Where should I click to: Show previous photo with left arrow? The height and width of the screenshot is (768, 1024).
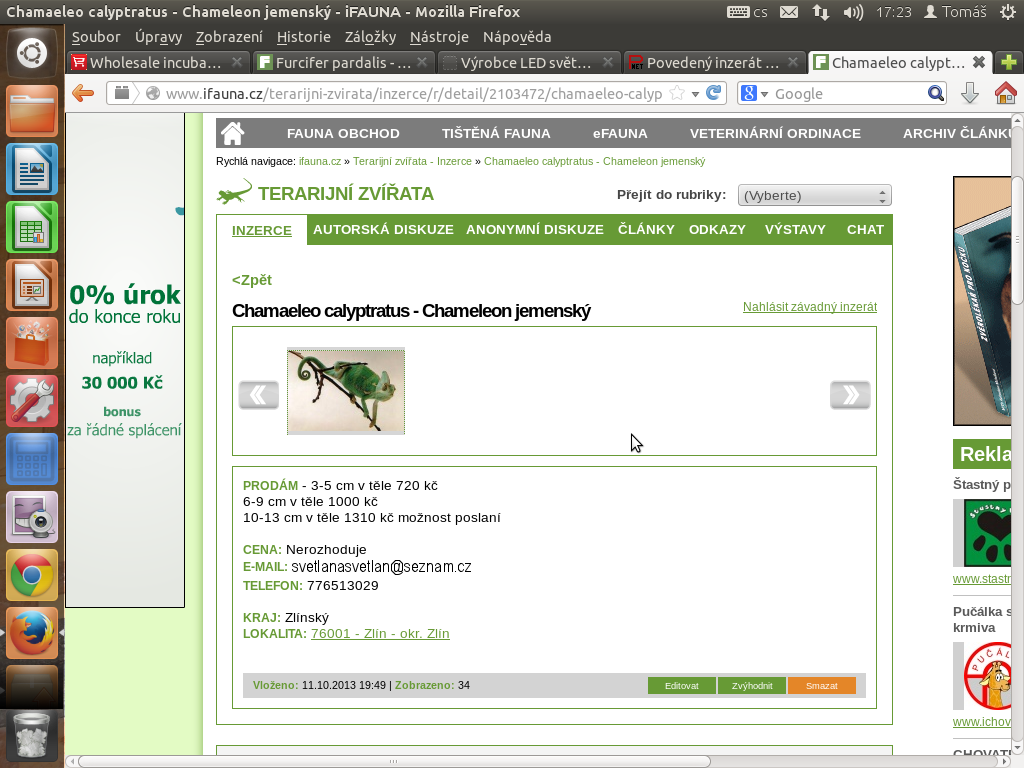point(258,395)
